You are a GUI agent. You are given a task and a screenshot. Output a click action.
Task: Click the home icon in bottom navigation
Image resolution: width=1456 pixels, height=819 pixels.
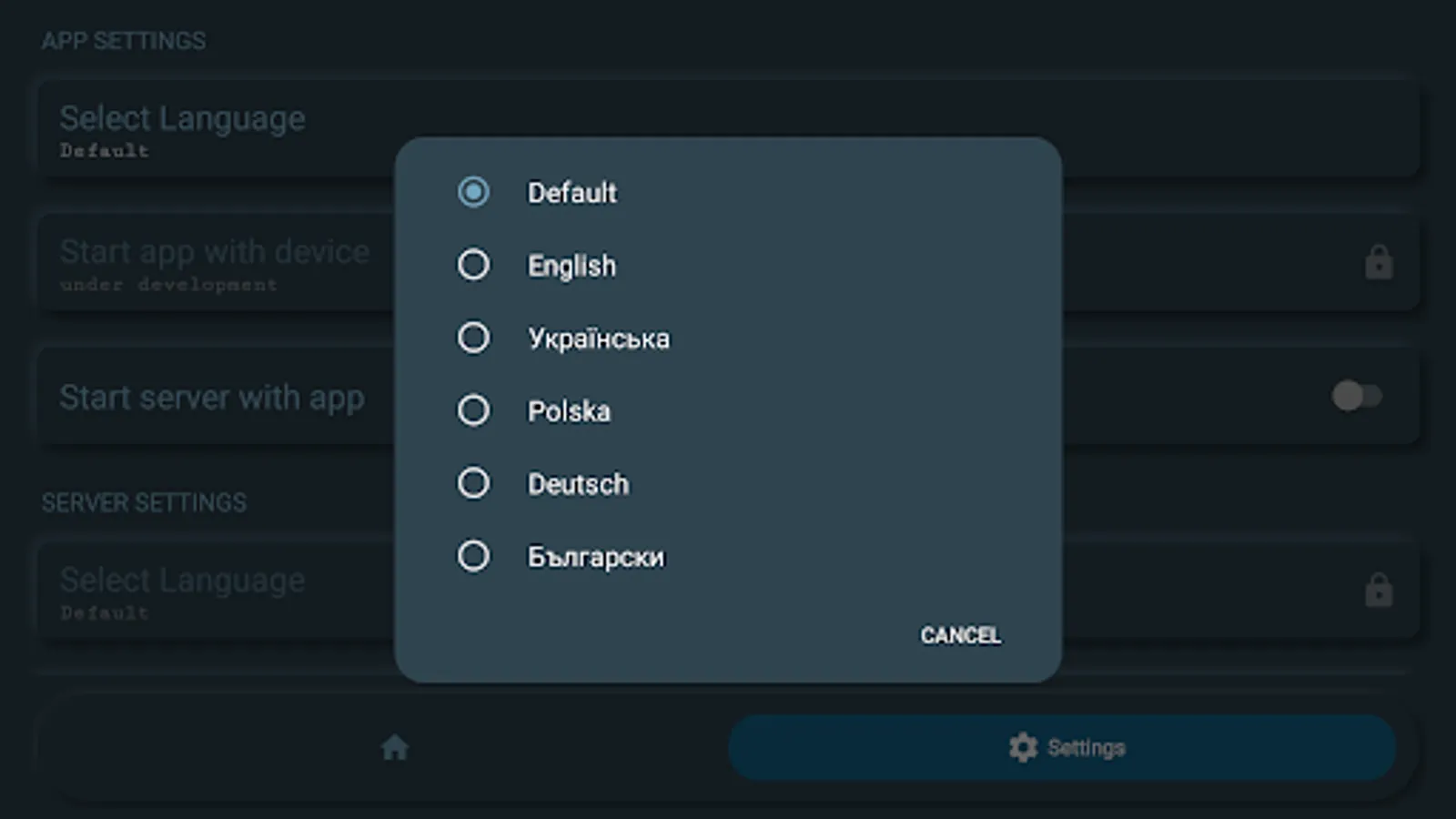394,748
